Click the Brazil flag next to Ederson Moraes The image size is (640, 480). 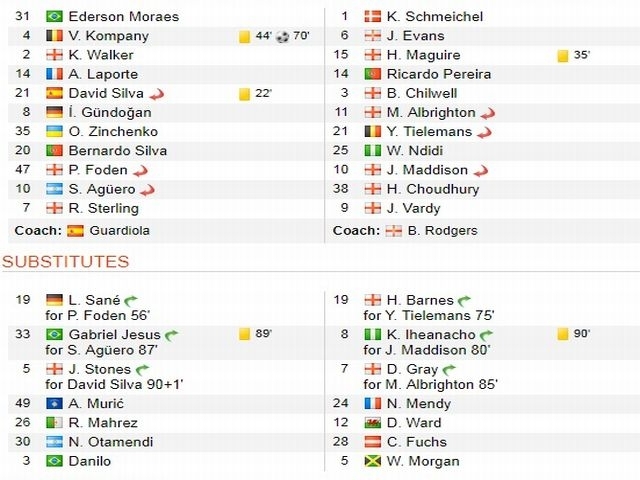(54, 17)
